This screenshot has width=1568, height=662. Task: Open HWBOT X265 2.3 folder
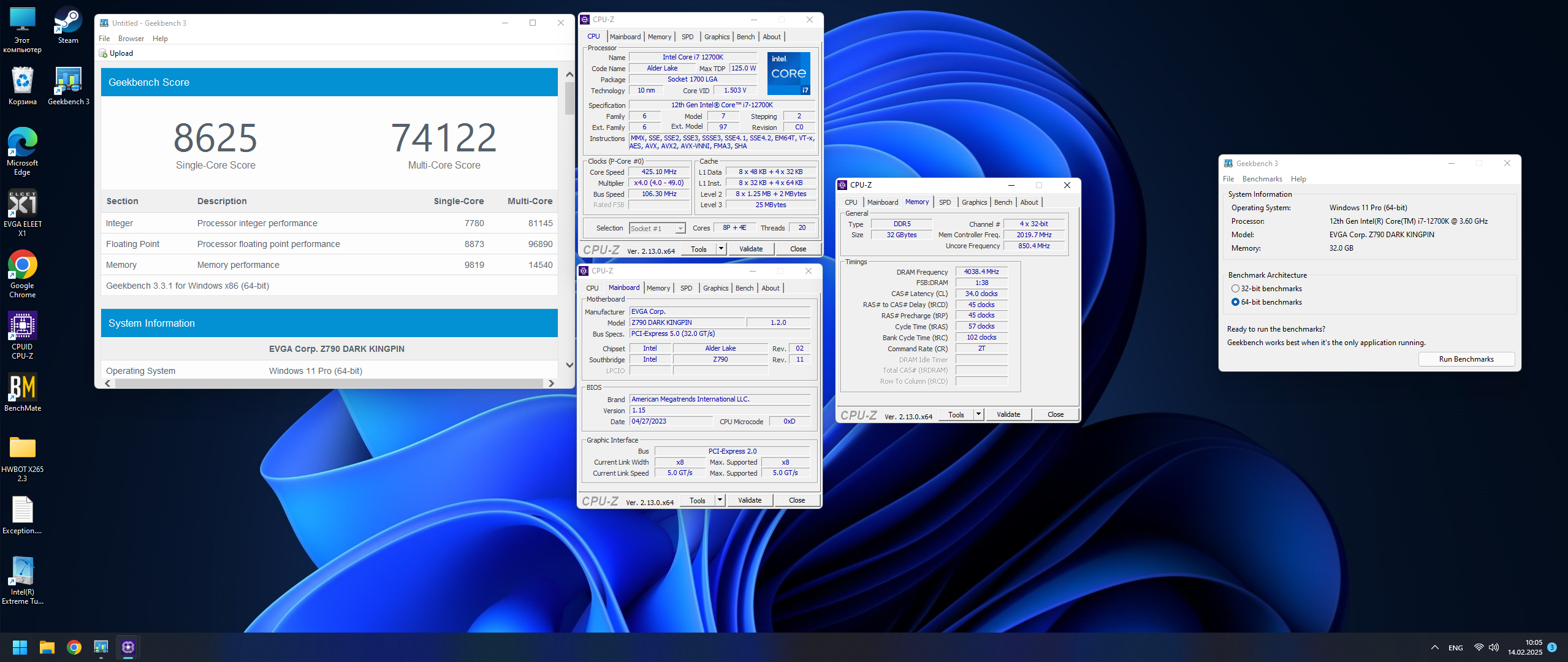tap(23, 458)
